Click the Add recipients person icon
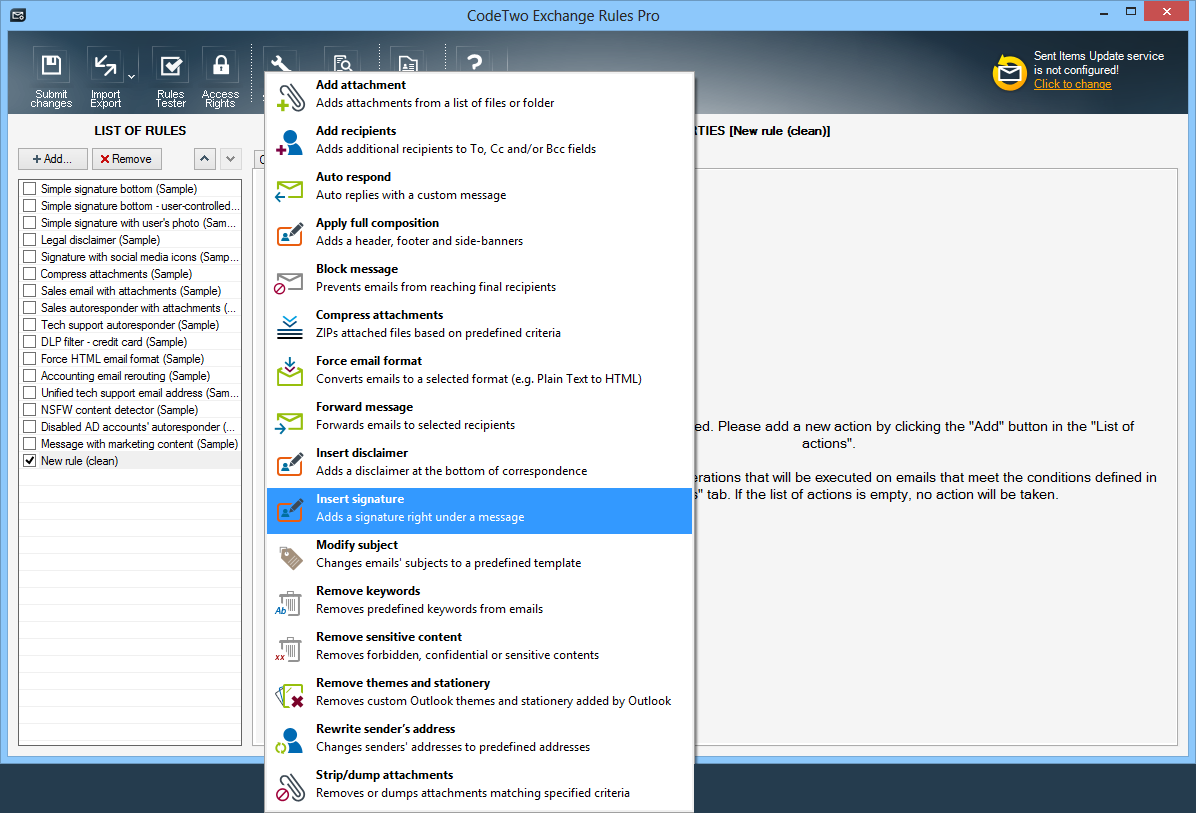The image size is (1196, 813). tap(289, 143)
